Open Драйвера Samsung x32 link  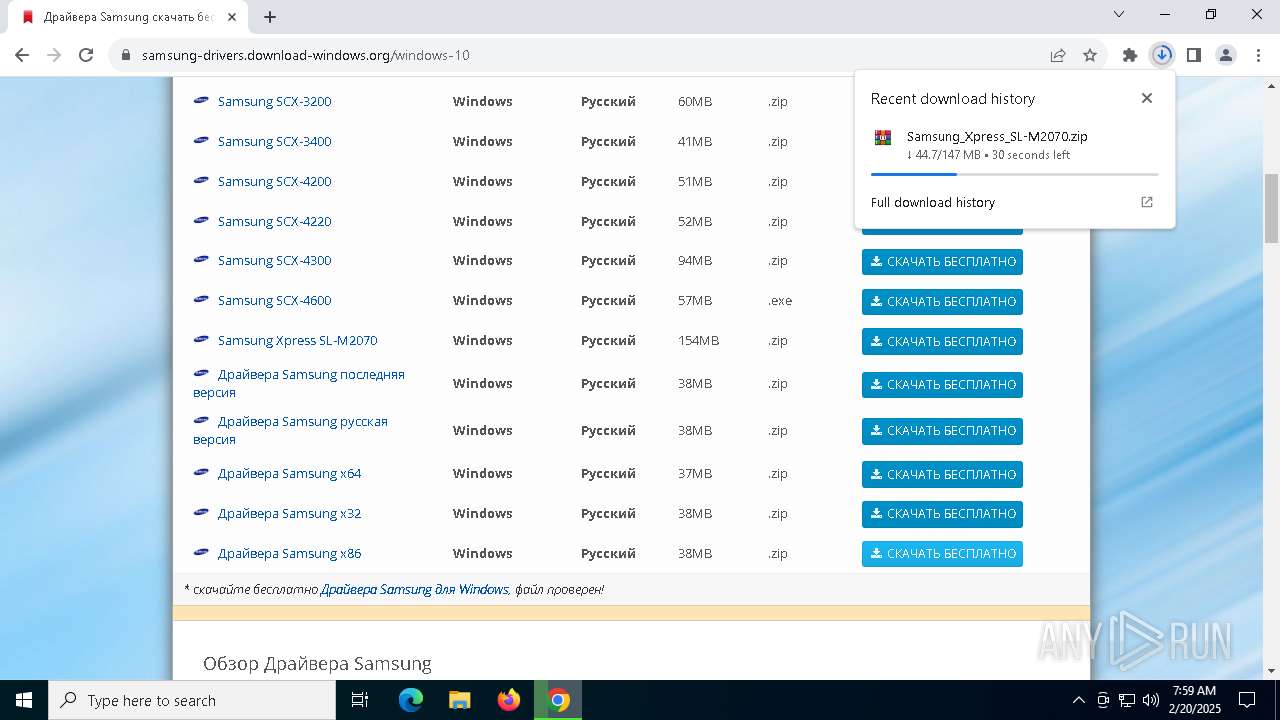pyautogui.click(x=289, y=513)
